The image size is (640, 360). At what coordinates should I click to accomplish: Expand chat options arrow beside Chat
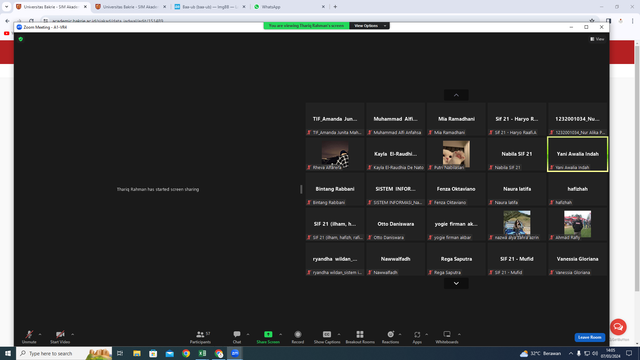248,334
